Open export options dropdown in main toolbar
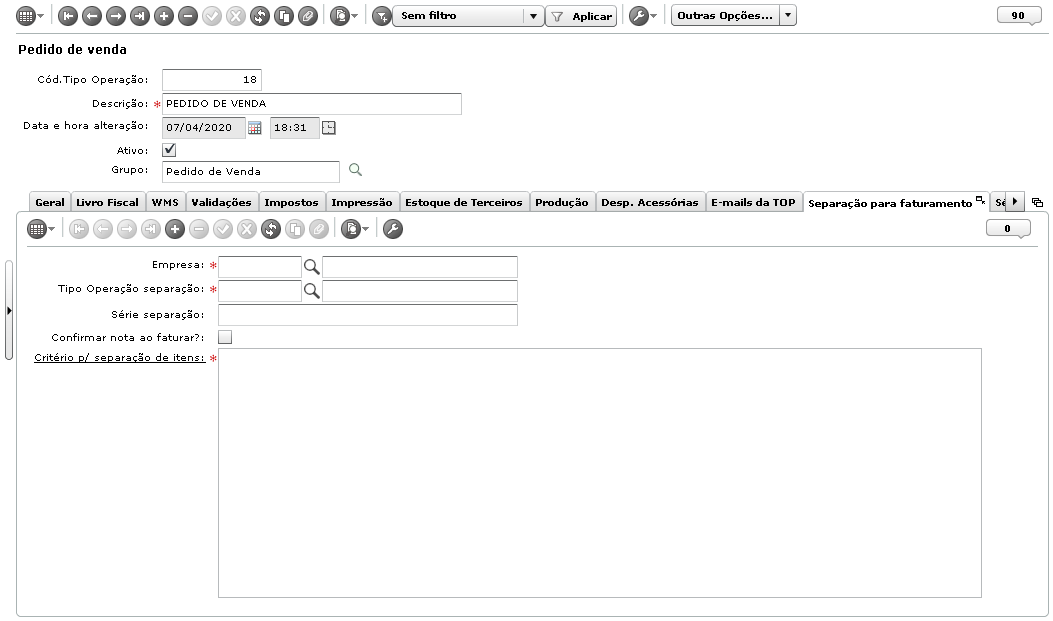 (x=345, y=16)
